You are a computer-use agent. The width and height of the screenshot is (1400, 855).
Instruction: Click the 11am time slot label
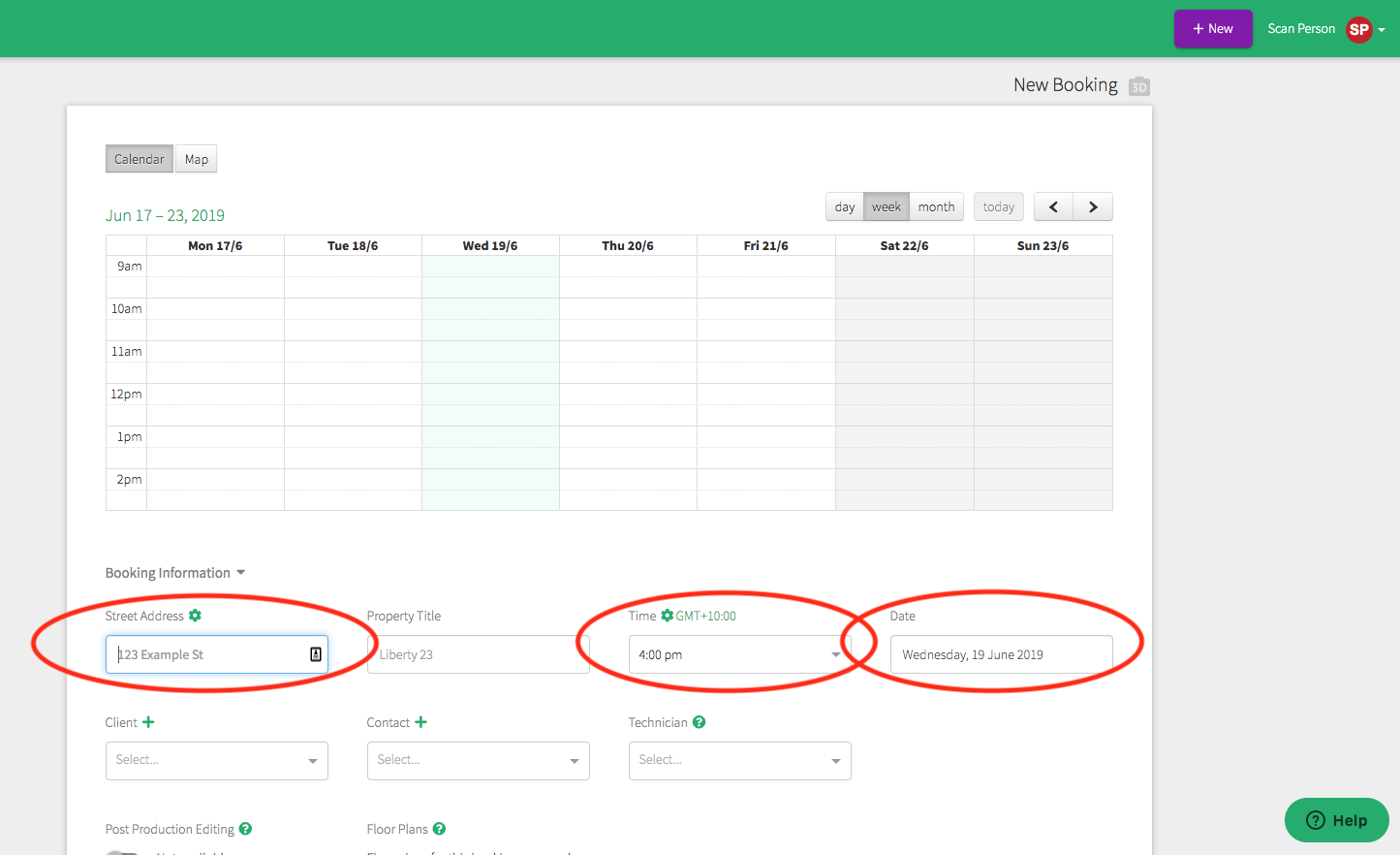point(127,351)
